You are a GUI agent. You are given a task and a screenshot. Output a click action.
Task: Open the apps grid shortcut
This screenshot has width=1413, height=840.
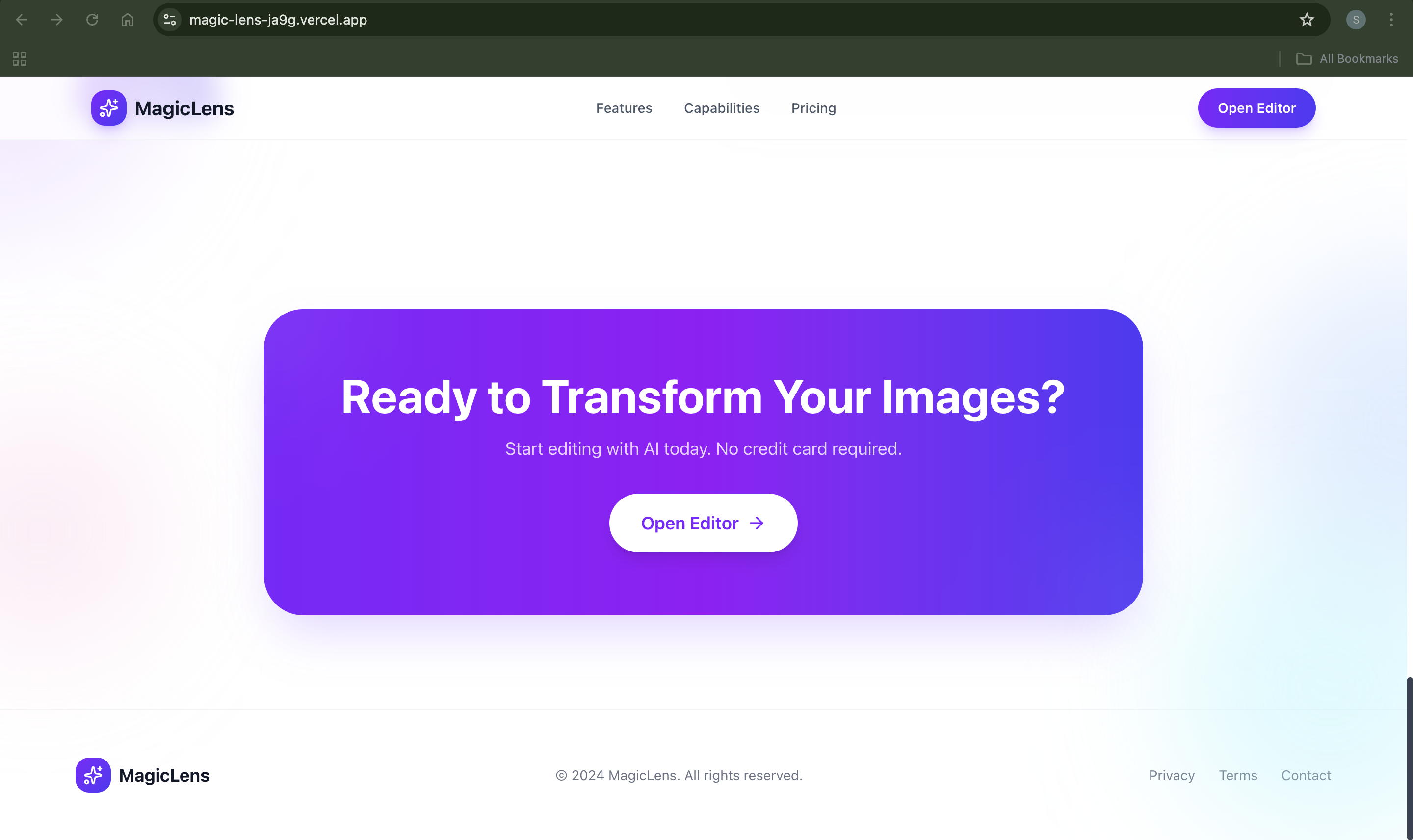[19, 59]
